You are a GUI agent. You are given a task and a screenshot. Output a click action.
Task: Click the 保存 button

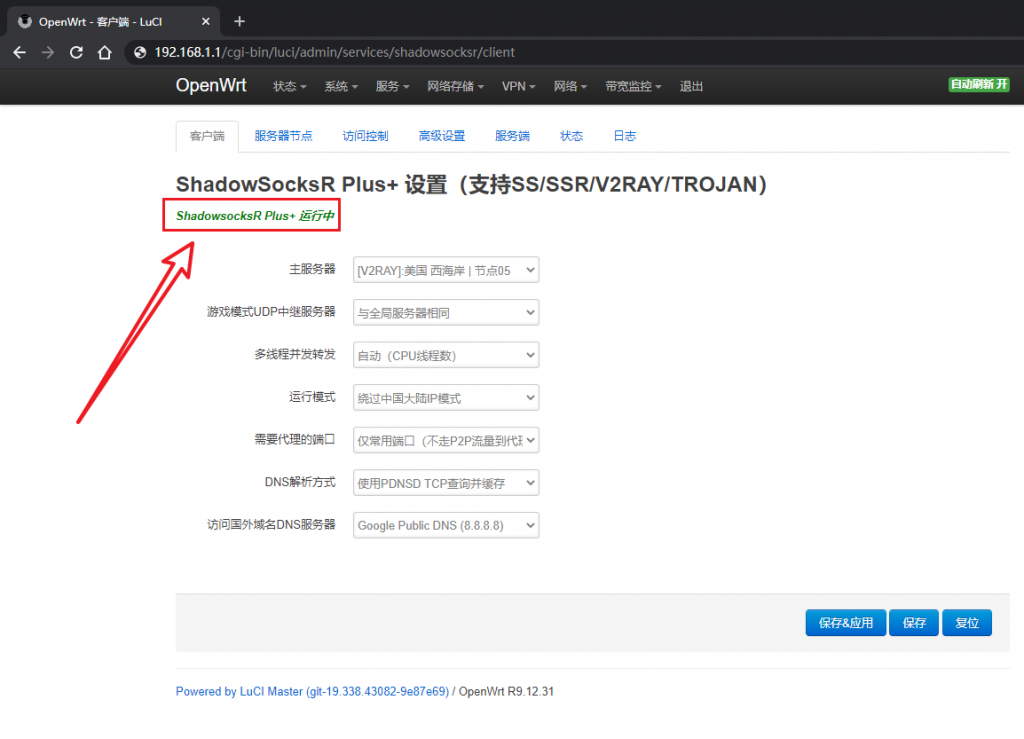(x=914, y=623)
